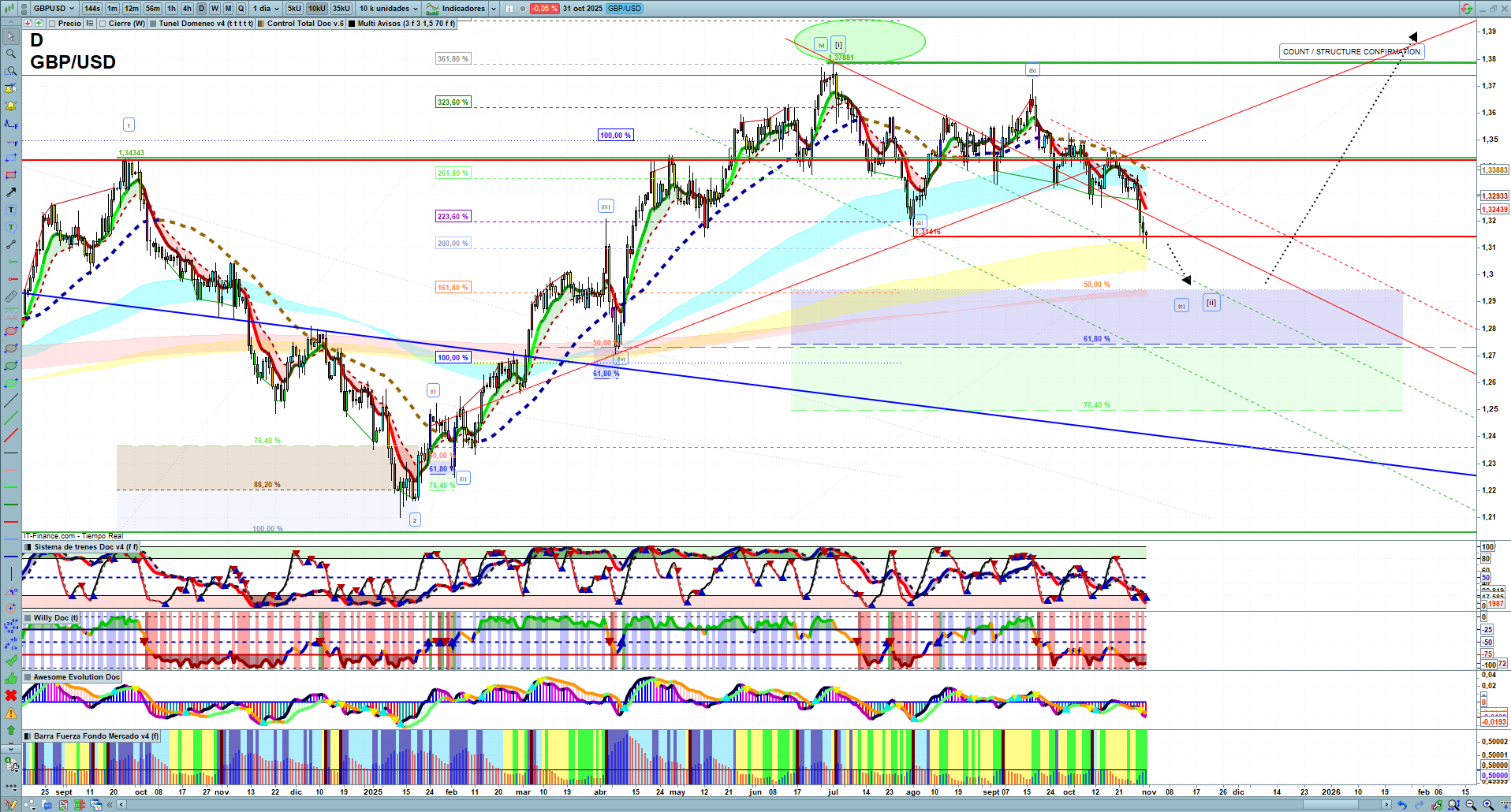This screenshot has width=1511, height=812.
Task: Click the red X delete icon
Action: [x=11, y=695]
